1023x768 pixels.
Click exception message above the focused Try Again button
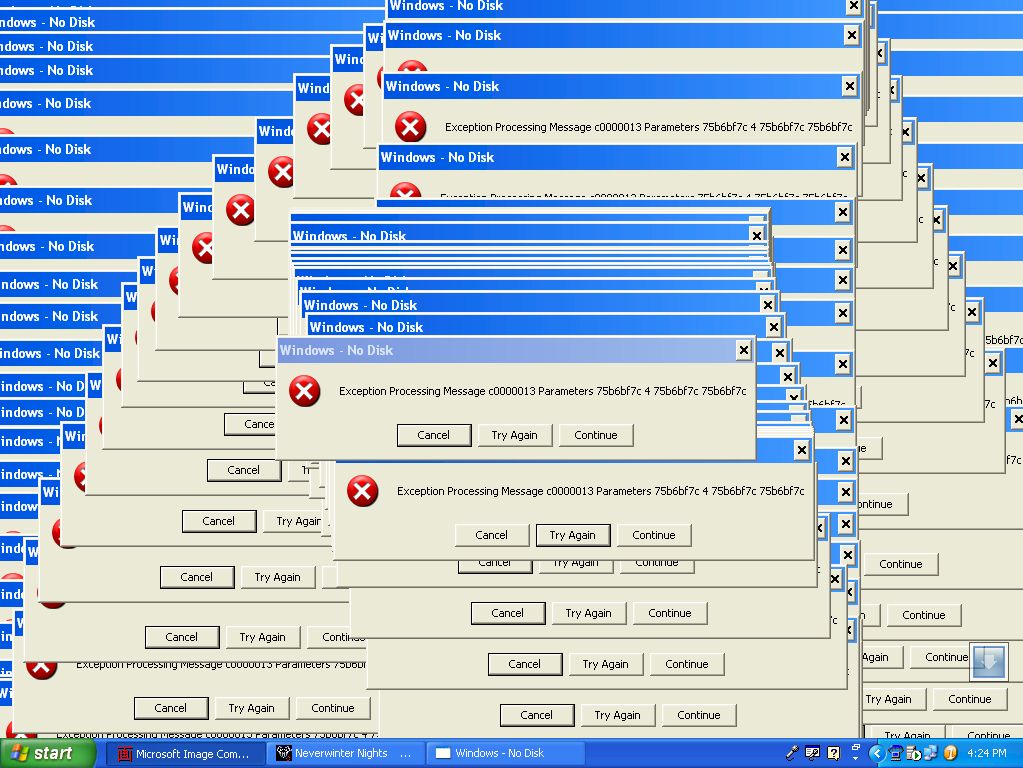pos(600,491)
